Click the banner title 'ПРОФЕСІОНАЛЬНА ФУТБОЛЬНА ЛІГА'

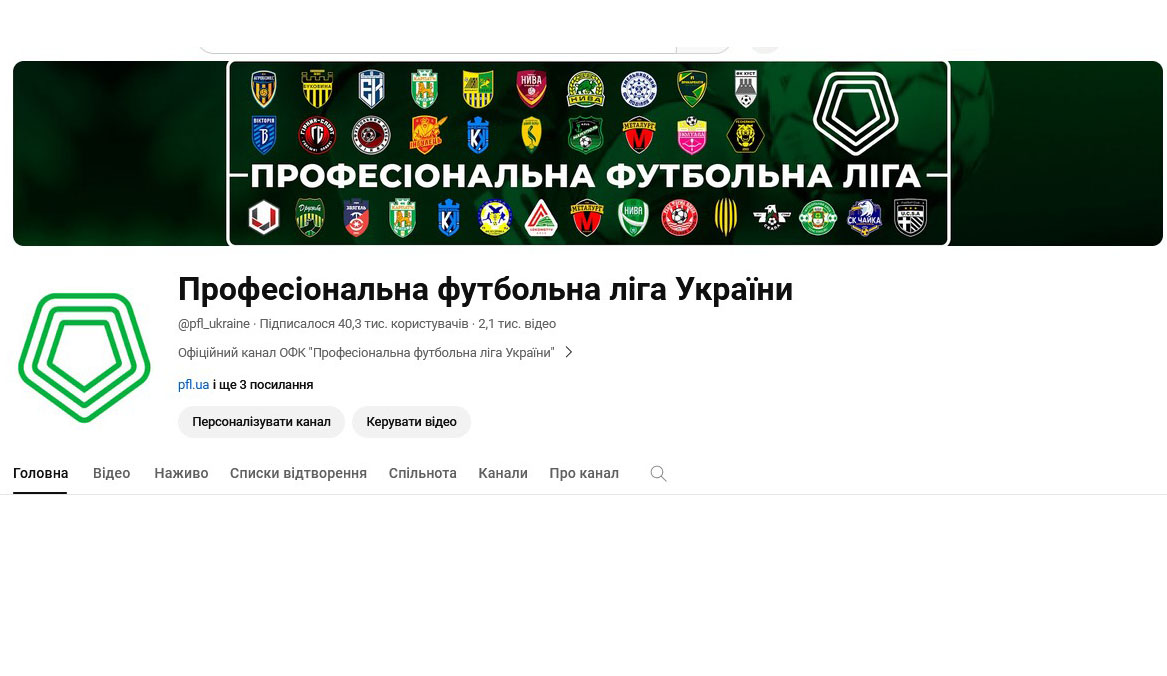point(585,177)
